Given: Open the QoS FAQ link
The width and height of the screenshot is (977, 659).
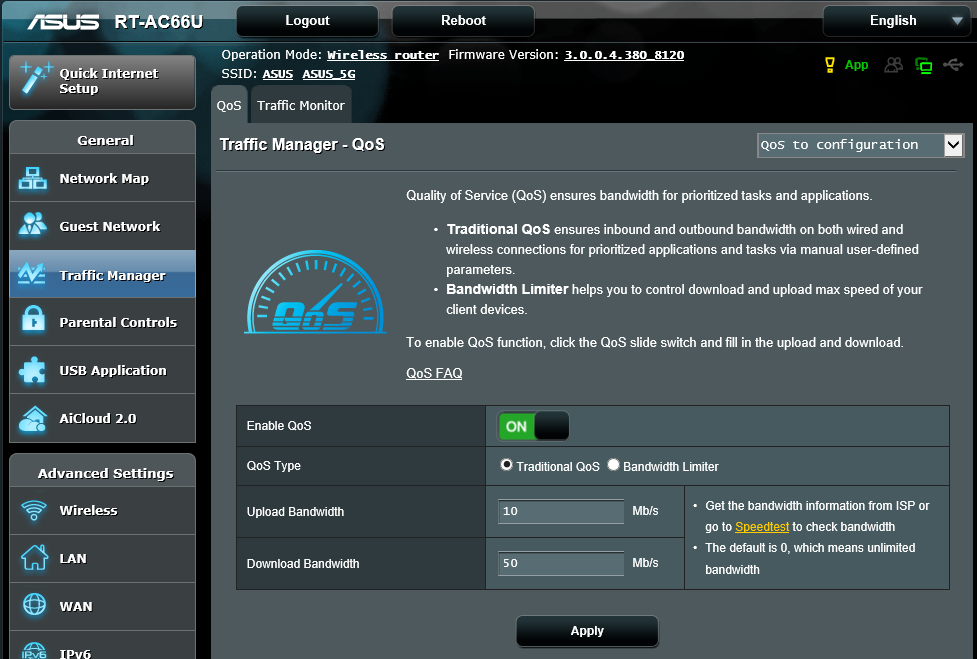Looking at the screenshot, I should pyautogui.click(x=434, y=373).
